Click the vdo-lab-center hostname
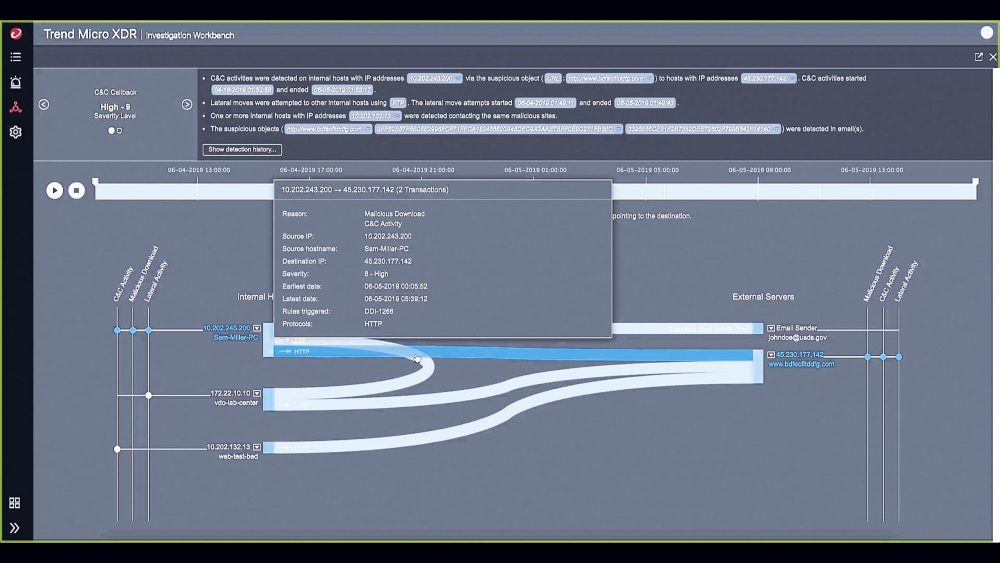Screen dimensions: 1000x563 tap(236, 402)
